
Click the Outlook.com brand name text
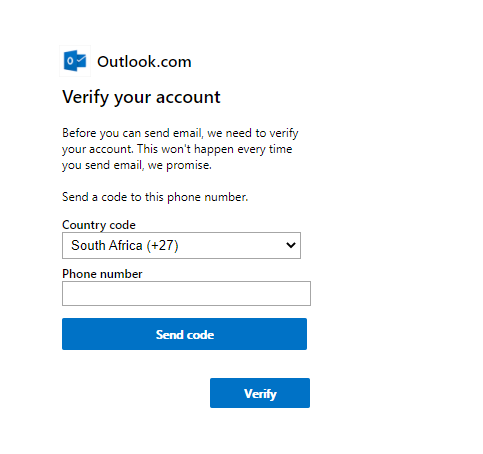pyautogui.click(x=144, y=62)
